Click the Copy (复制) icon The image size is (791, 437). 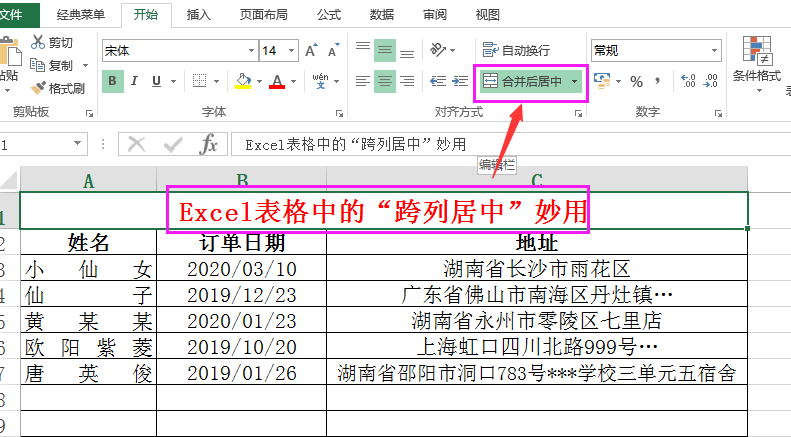[38, 65]
